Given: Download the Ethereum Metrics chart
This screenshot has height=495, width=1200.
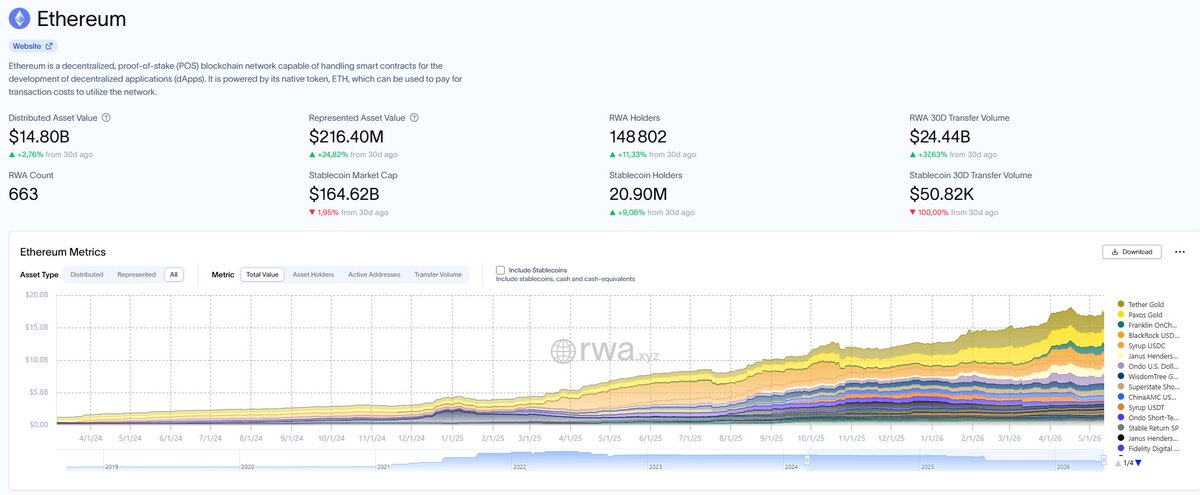Looking at the screenshot, I should 1131,252.
